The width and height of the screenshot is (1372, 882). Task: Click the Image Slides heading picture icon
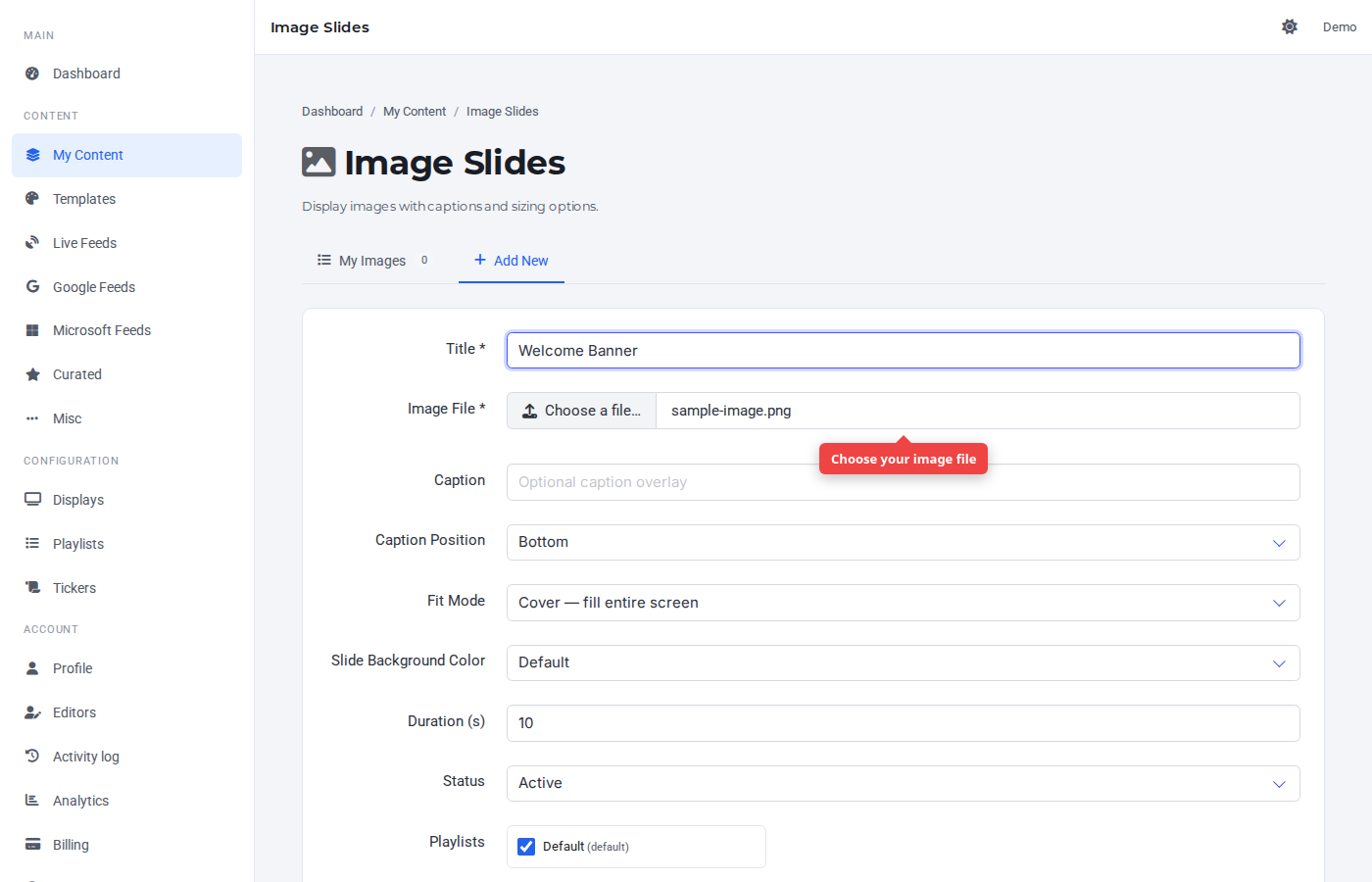[x=318, y=162]
